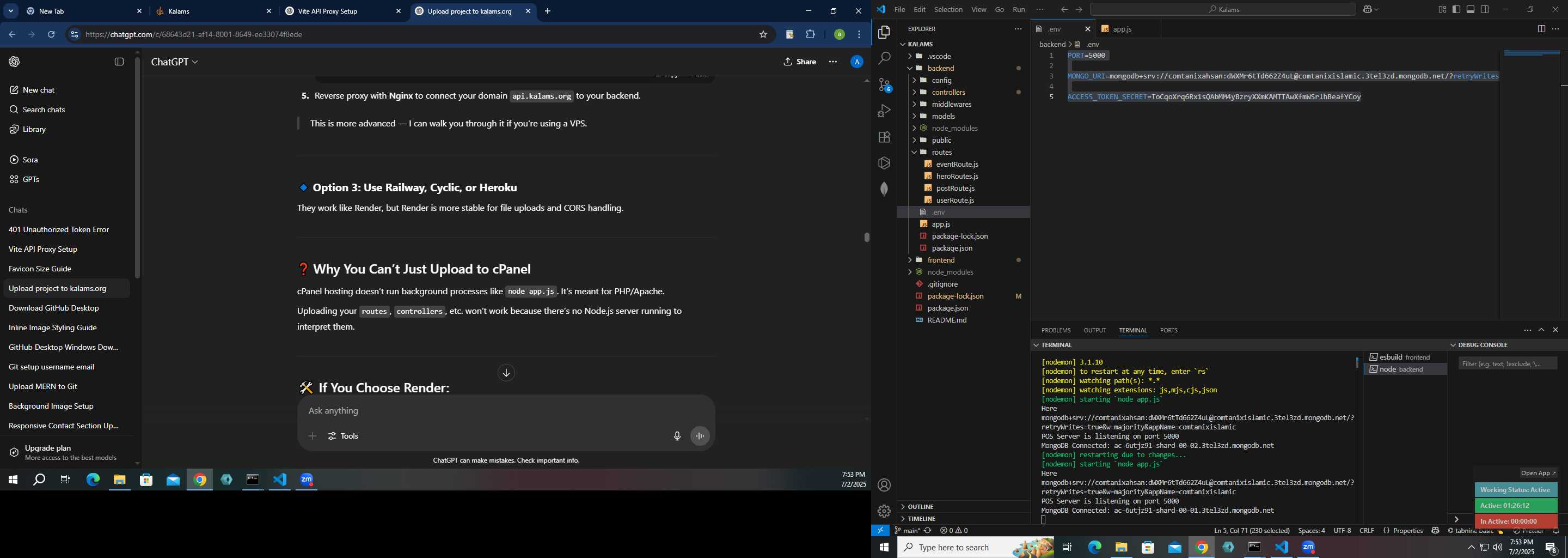Toggle VS Code bottom panel from title bar
Screen dimensions: 1568x558
(x=1471, y=9)
